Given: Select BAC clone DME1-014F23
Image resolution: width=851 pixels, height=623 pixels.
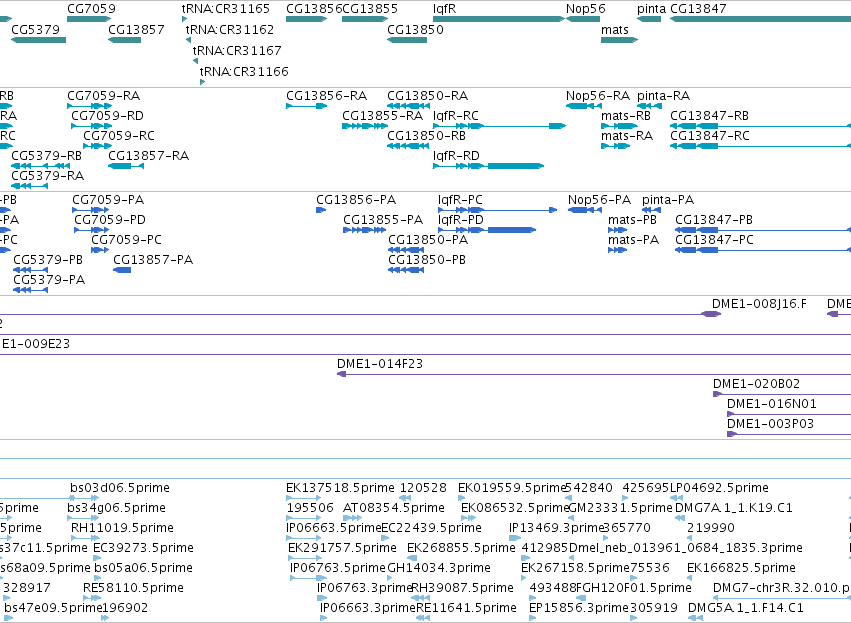Looking at the screenshot, I should 594,374.
